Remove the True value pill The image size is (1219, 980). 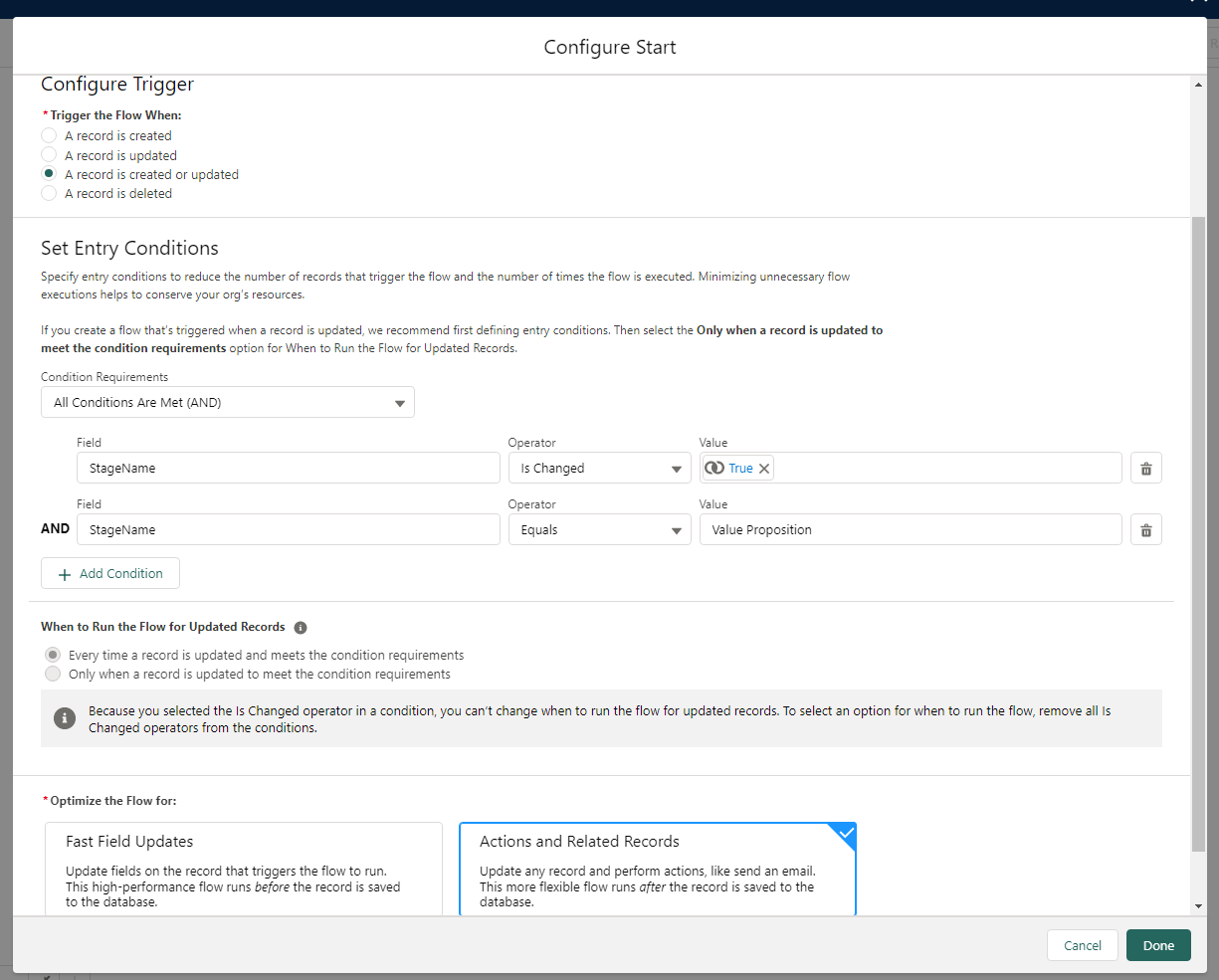[x=764, y=469]
